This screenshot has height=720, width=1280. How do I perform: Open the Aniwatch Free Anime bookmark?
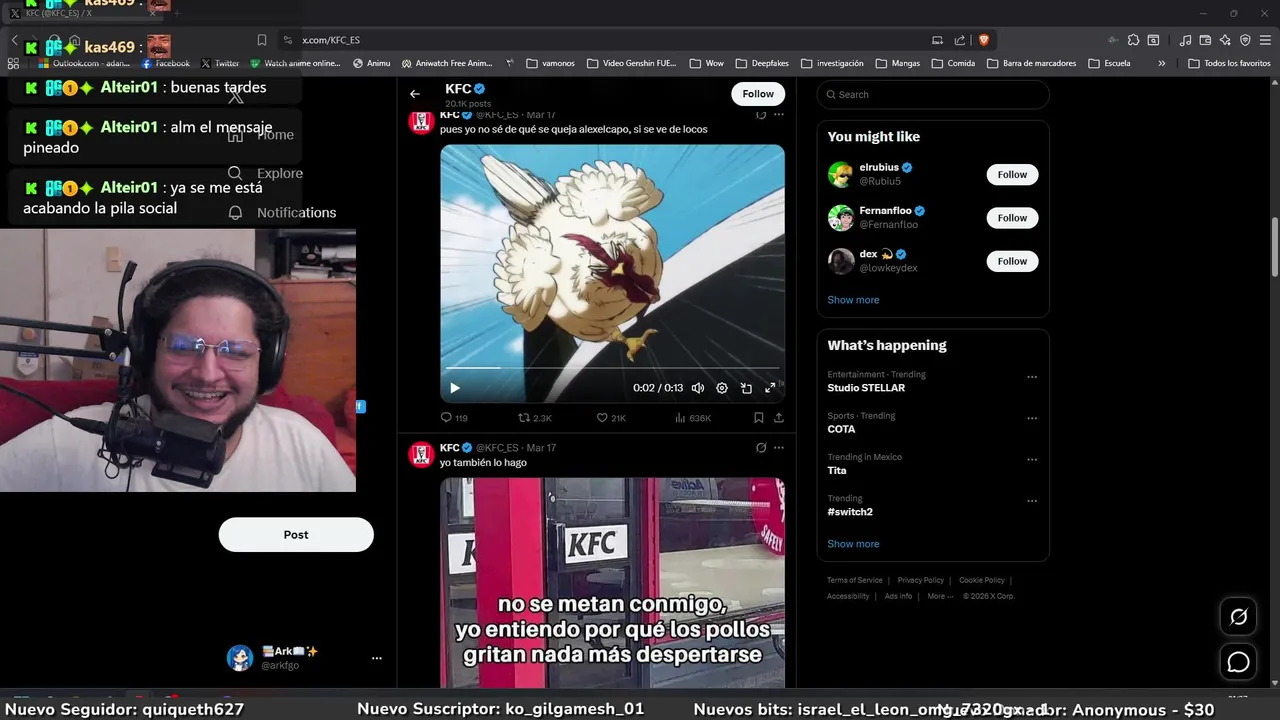[x=447, y=63]
